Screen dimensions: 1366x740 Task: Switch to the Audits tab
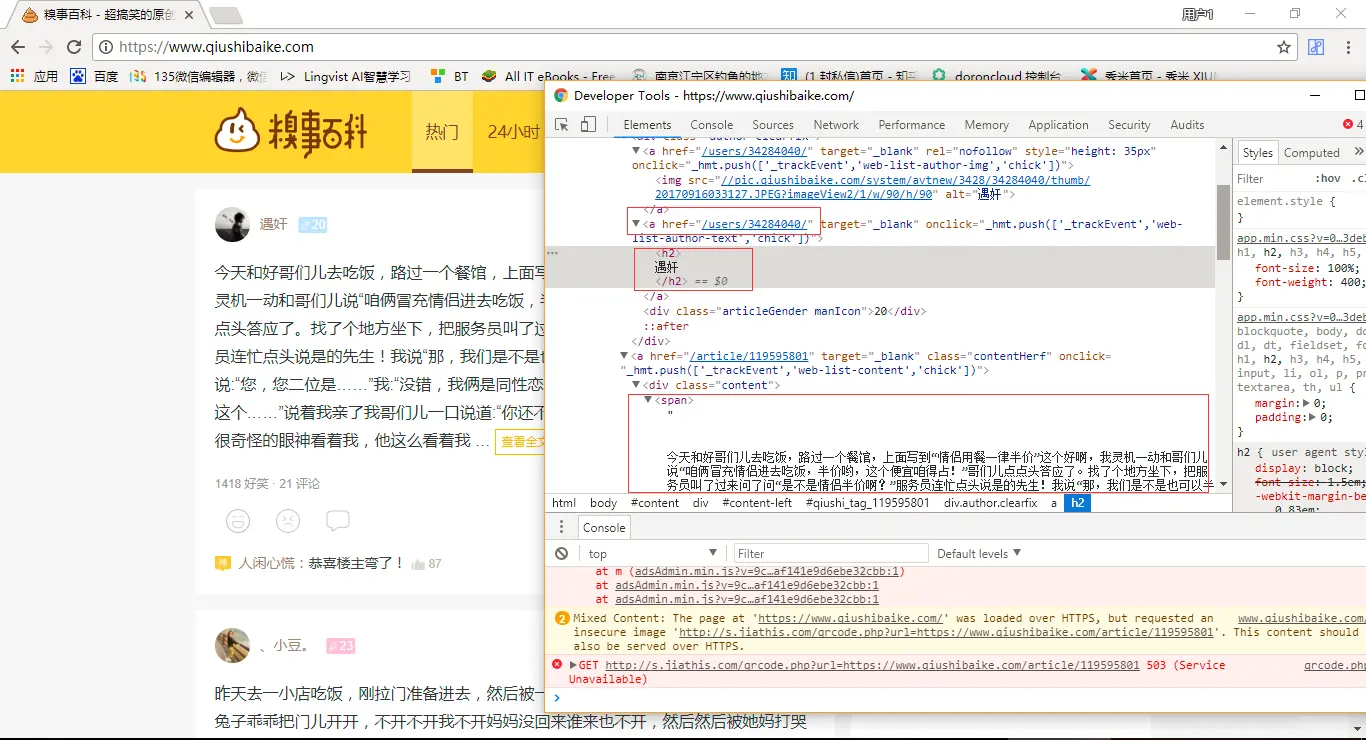(x=1187, y=125)
